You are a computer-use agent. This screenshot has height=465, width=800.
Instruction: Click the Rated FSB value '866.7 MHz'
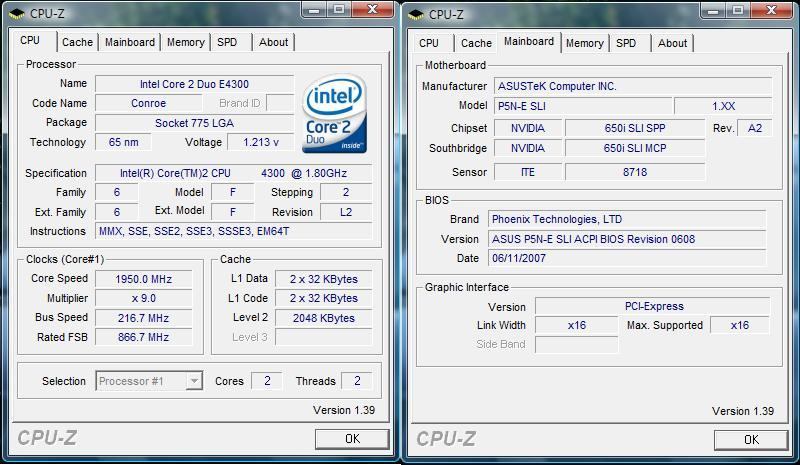[x=143, y=337]
